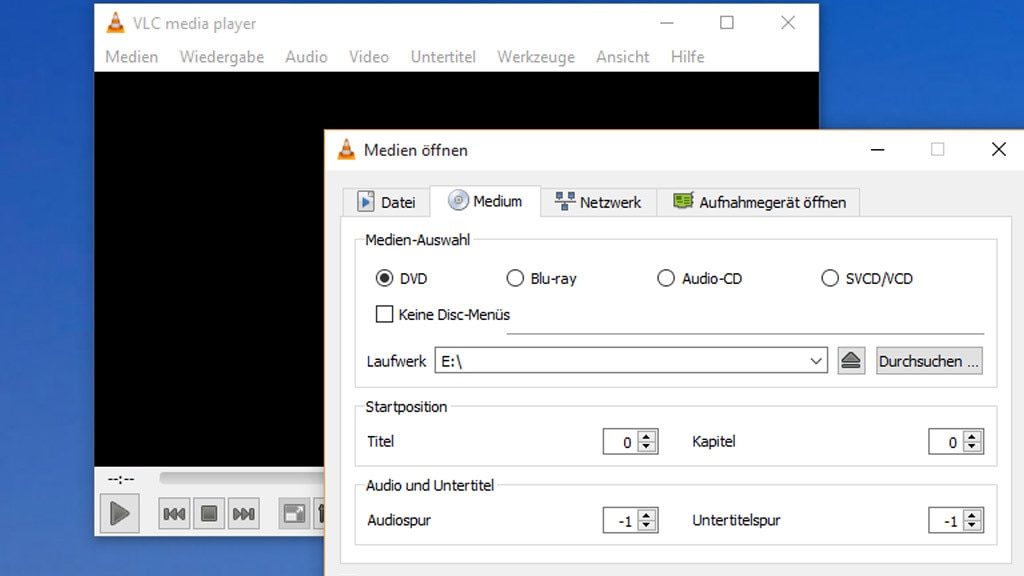
Task: Click the elapsed time label --:-- in VLC
Action: (121, 479)
